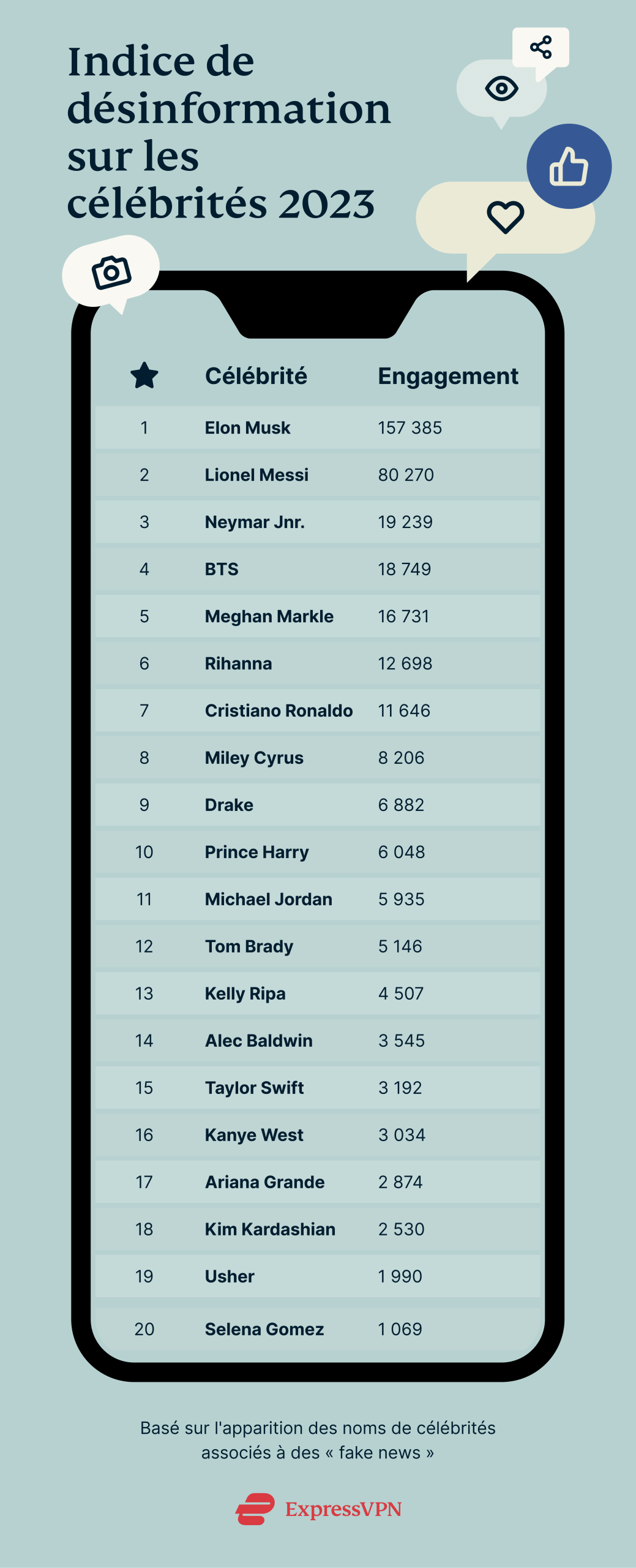Screen dimensions: 636x1568
Task: Click Taylor Swift's name
Action: (254, 1088)
